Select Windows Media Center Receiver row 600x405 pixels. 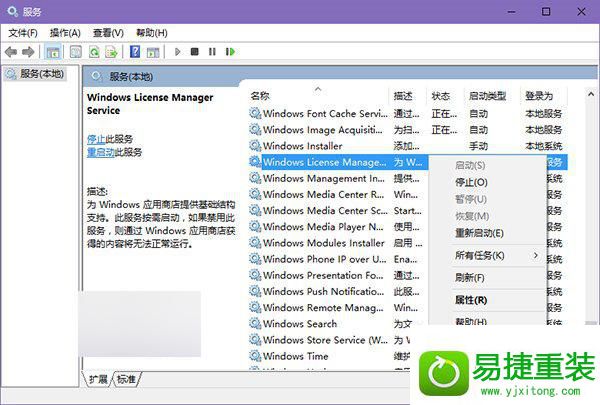click(x=338, y=194)
